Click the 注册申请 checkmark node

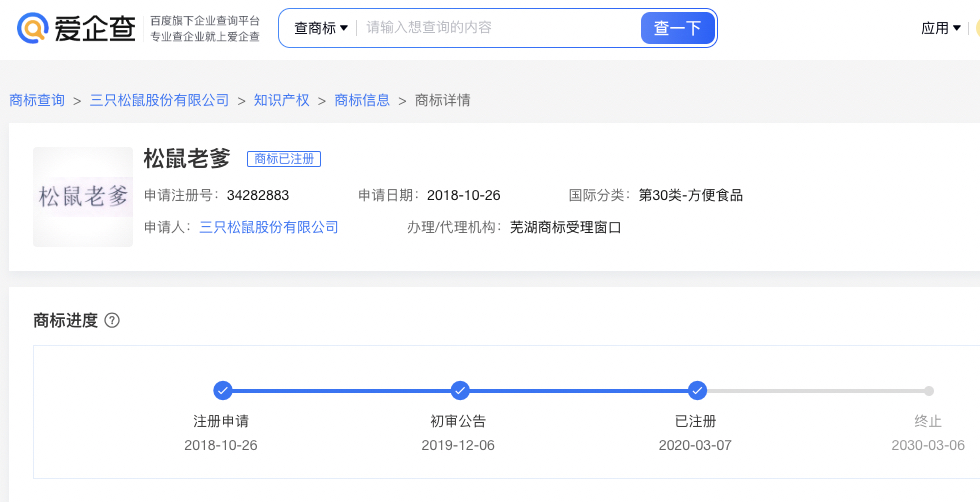223,390
